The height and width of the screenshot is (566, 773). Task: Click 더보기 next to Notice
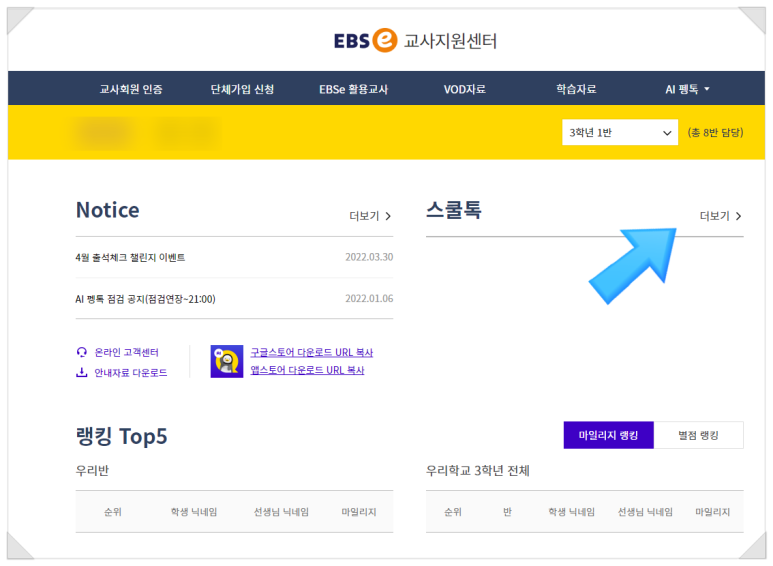tap(370, 216)
